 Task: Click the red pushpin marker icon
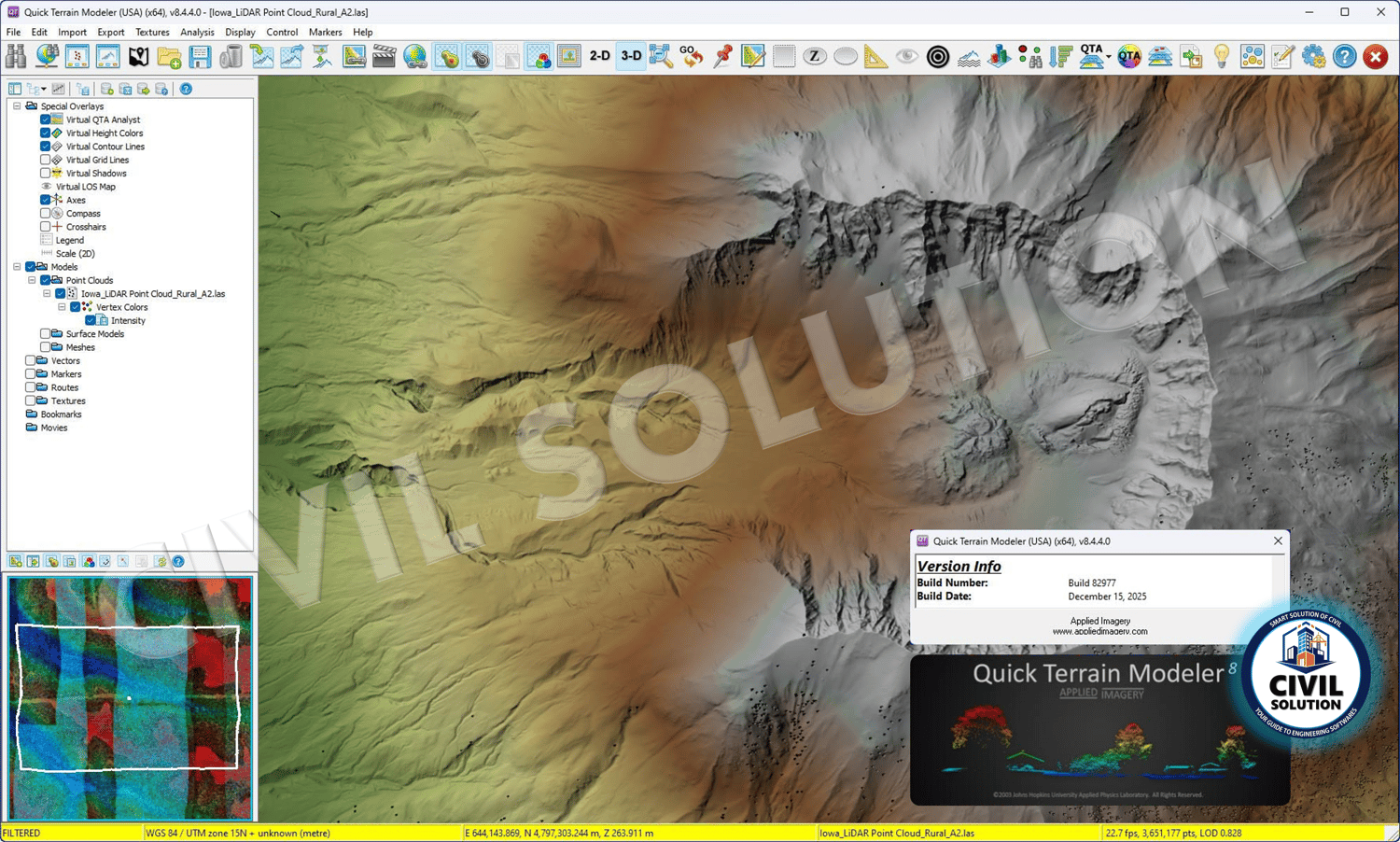723,57
